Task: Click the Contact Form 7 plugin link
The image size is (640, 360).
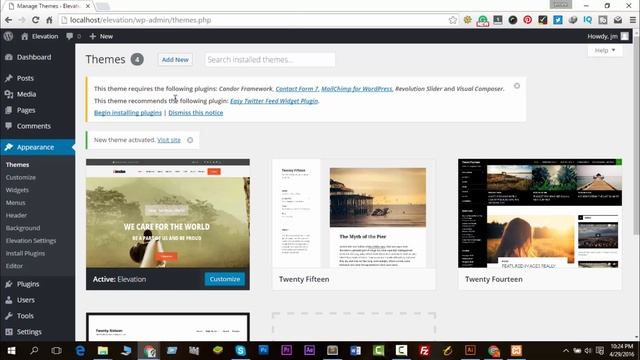Action: click(x=297, y=89)
